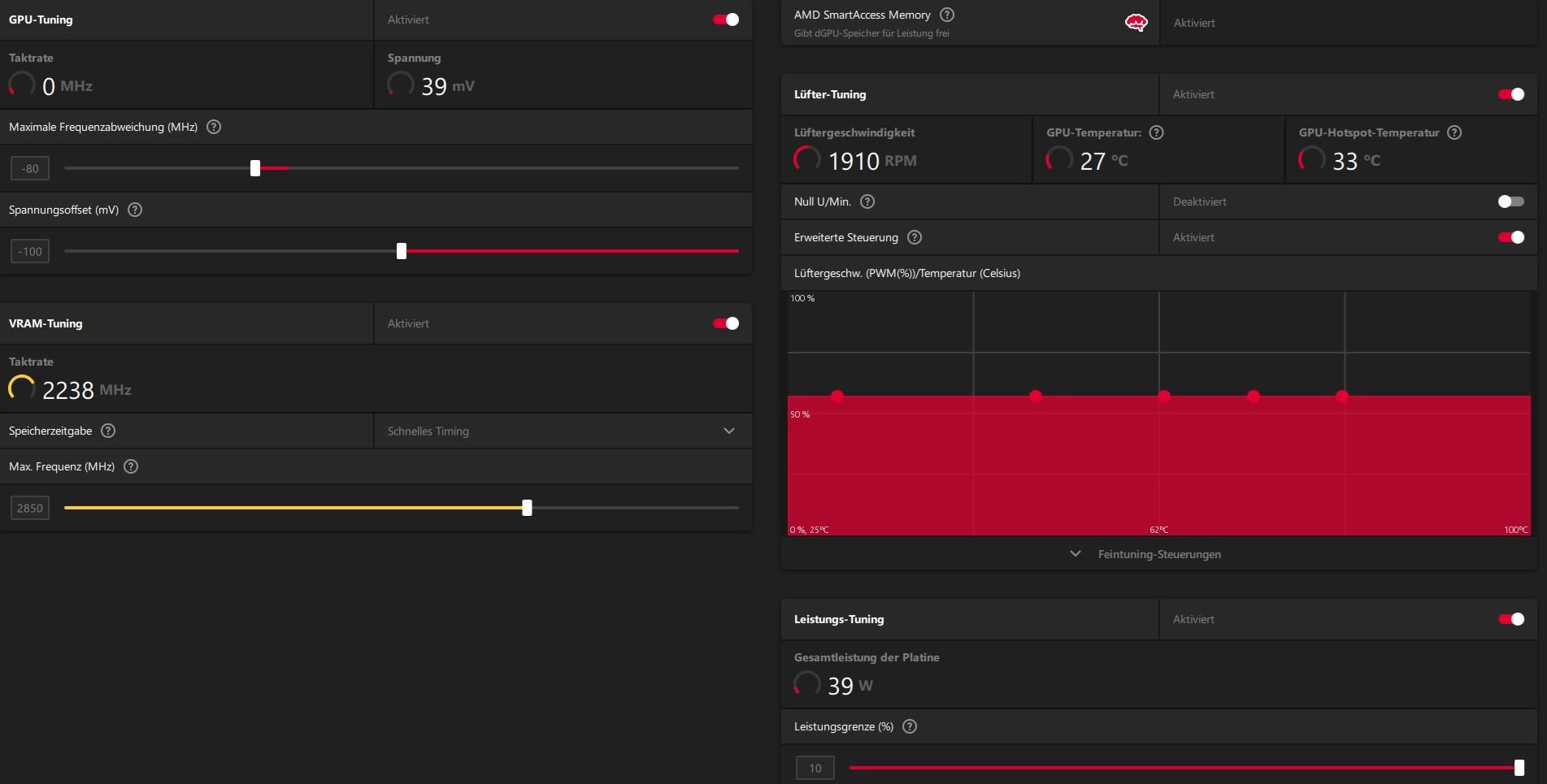
Task: Click the board power reading 39 W
Action: click(850, 686)
